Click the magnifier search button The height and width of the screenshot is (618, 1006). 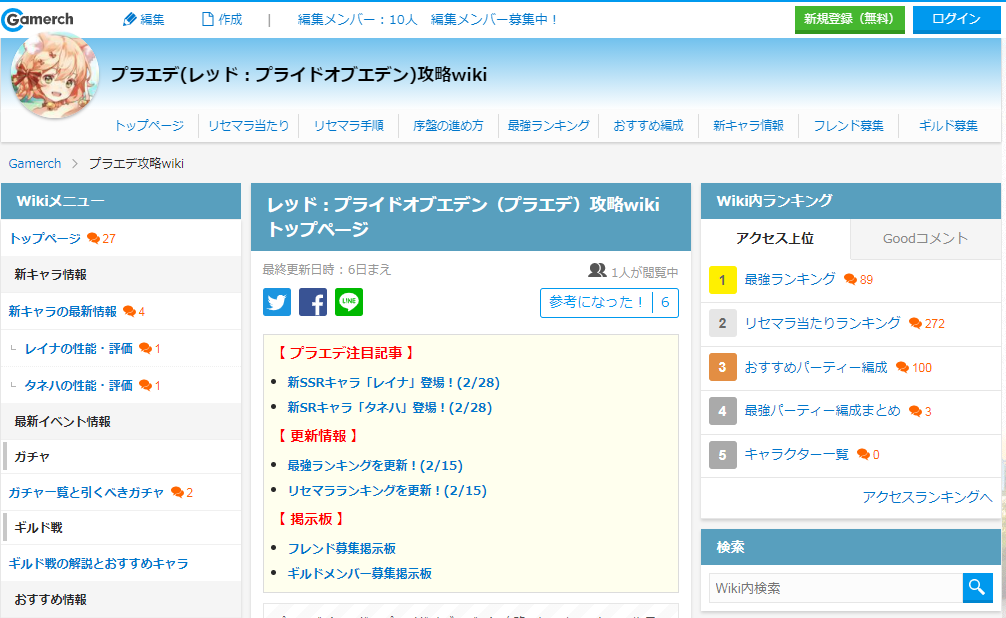point(977,587)
